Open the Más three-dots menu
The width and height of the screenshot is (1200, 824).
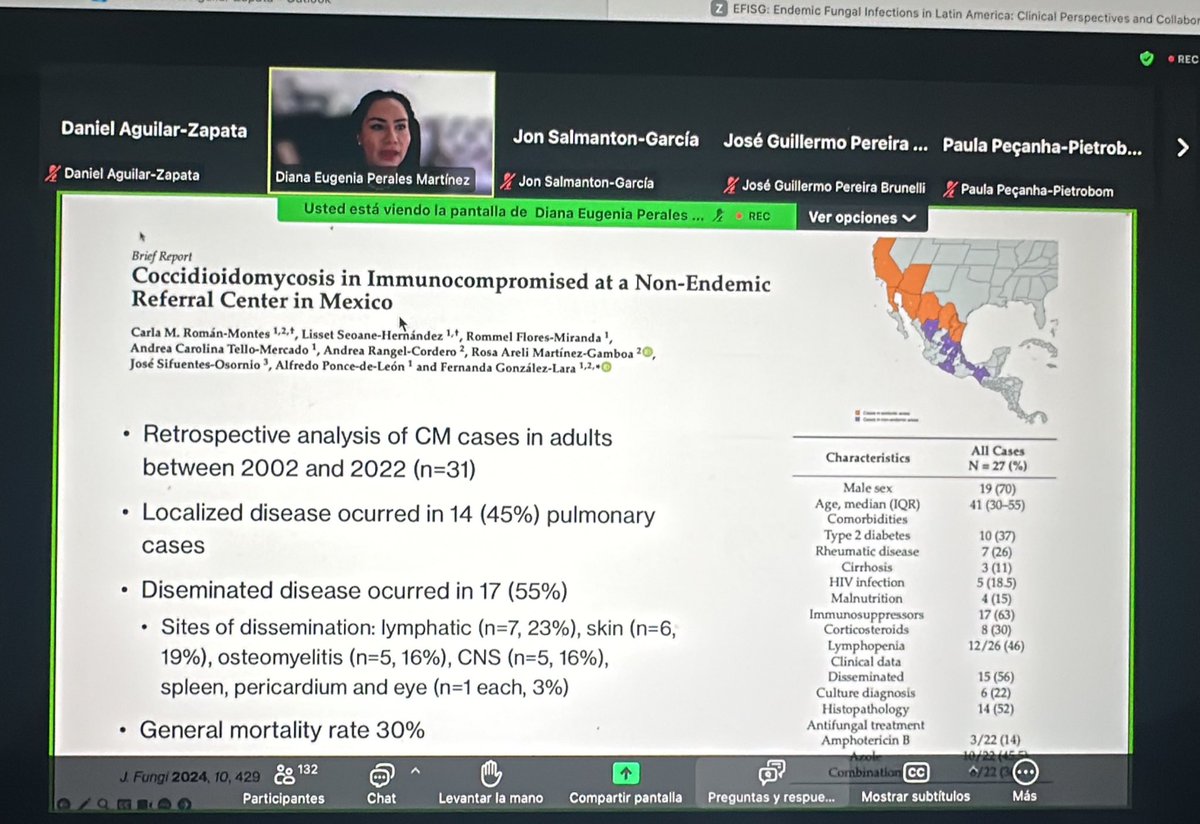1024,772
